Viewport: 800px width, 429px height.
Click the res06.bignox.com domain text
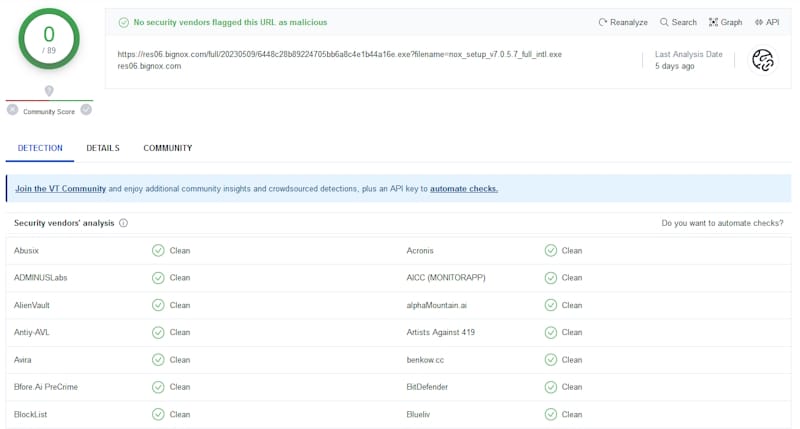point(149,66)
